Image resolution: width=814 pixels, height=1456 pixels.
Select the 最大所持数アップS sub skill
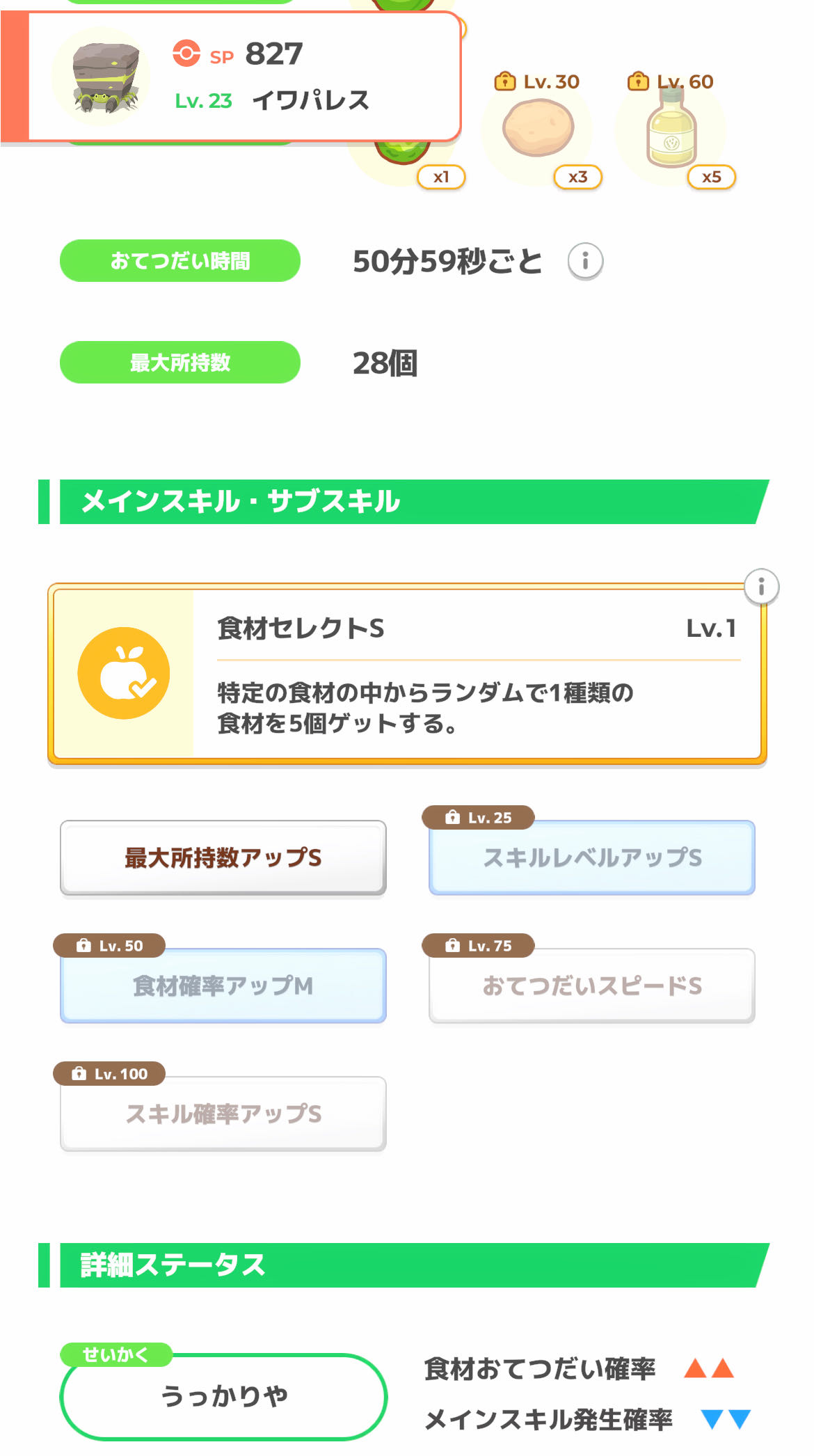[223, 857]
